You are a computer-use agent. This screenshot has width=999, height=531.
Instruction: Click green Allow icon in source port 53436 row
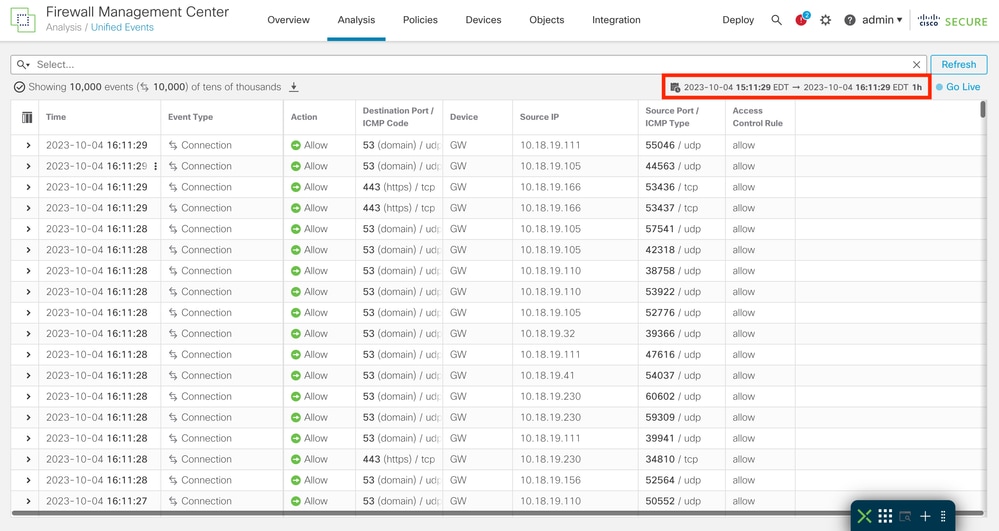point(296,187)
